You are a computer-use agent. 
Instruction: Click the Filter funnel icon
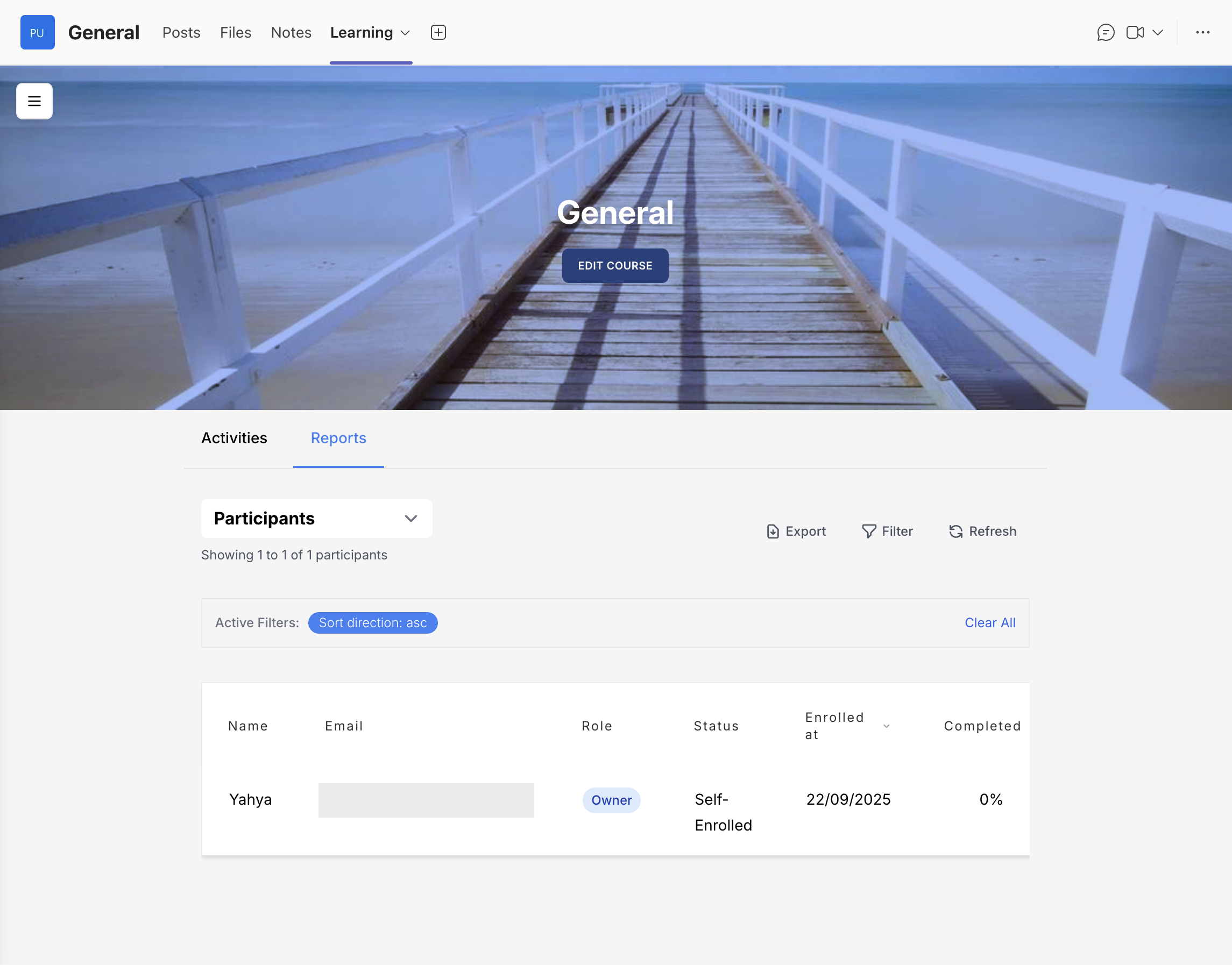point(869,531)
